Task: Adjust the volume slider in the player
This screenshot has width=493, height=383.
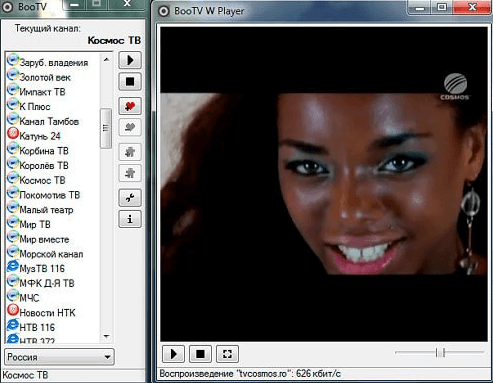Action: [x=440, y=352]
